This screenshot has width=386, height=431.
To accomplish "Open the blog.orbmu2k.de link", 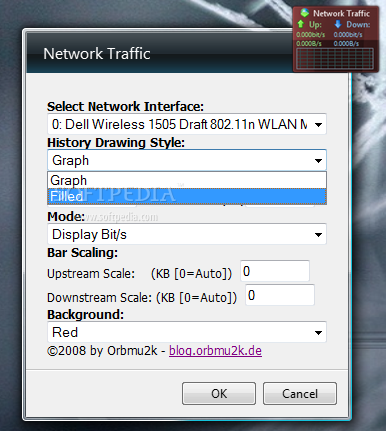I will tap(215, 351).
